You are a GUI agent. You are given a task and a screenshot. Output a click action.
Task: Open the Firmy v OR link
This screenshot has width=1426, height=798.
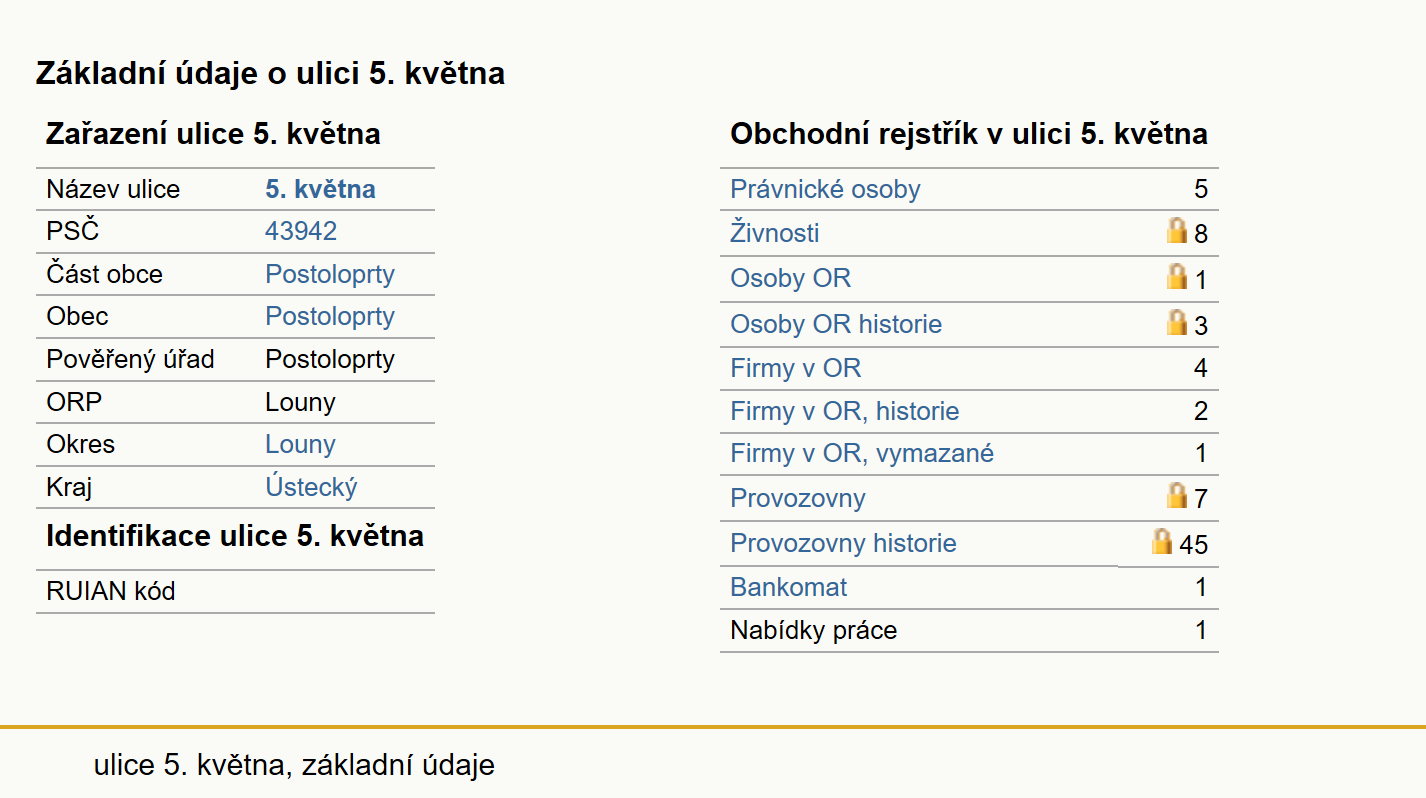point(795,368)
